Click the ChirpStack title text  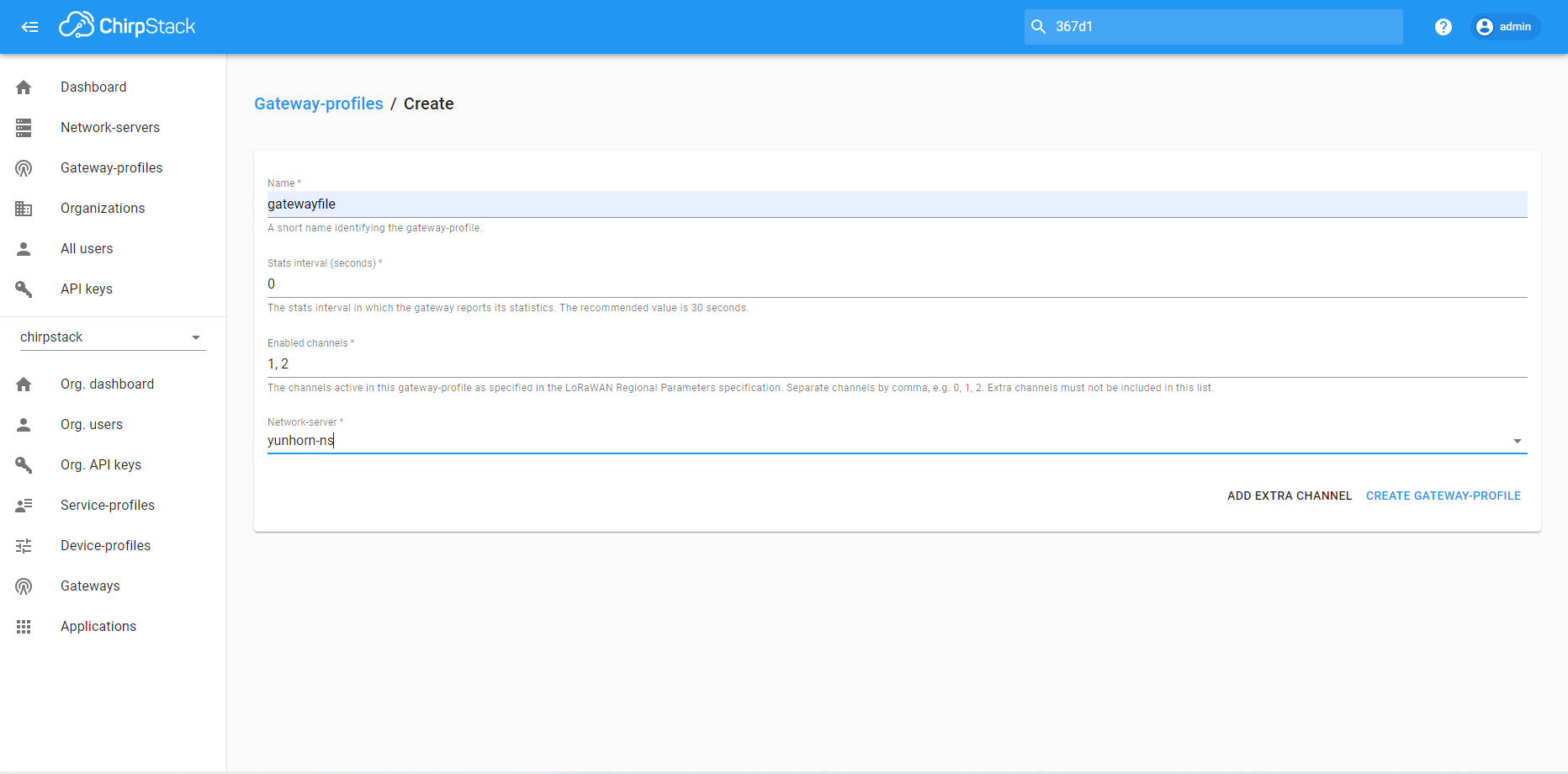click(x=147, y=27)
